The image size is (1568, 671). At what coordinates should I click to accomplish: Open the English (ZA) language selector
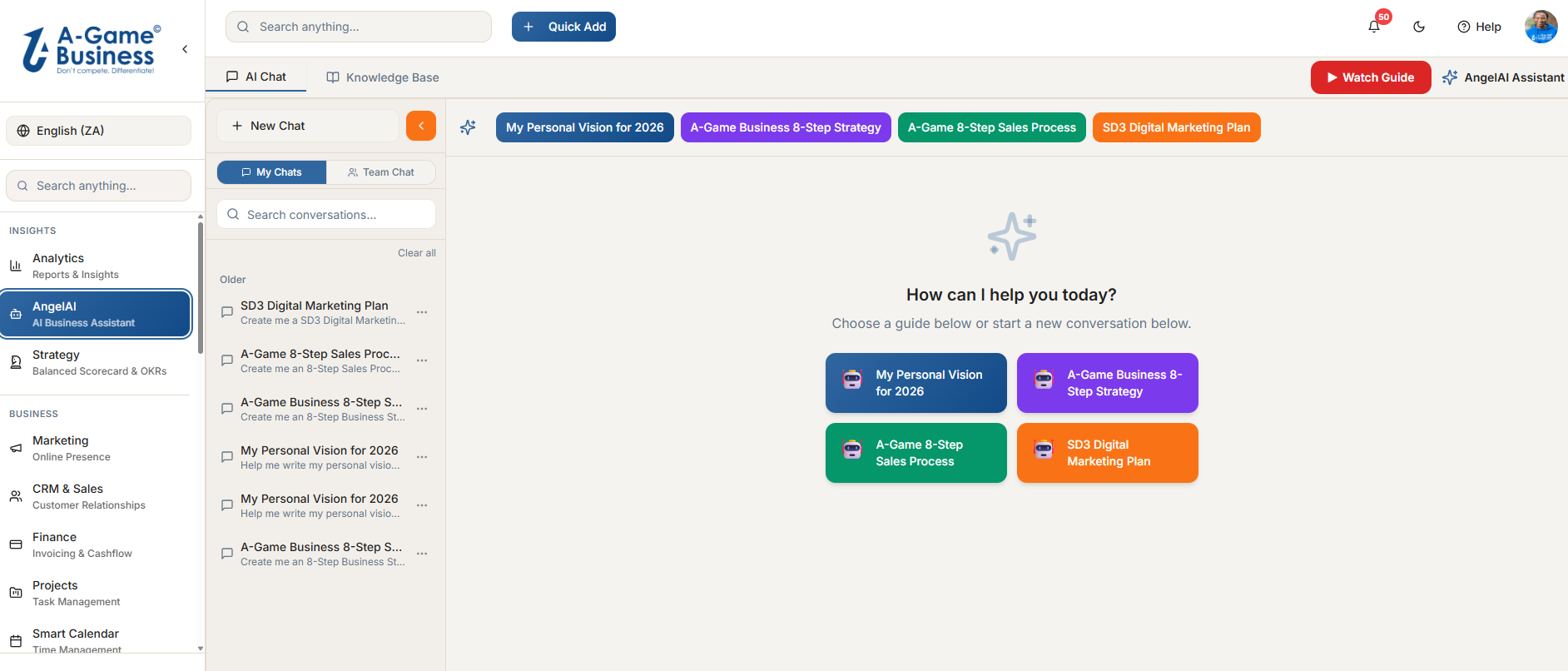point(98,131)
